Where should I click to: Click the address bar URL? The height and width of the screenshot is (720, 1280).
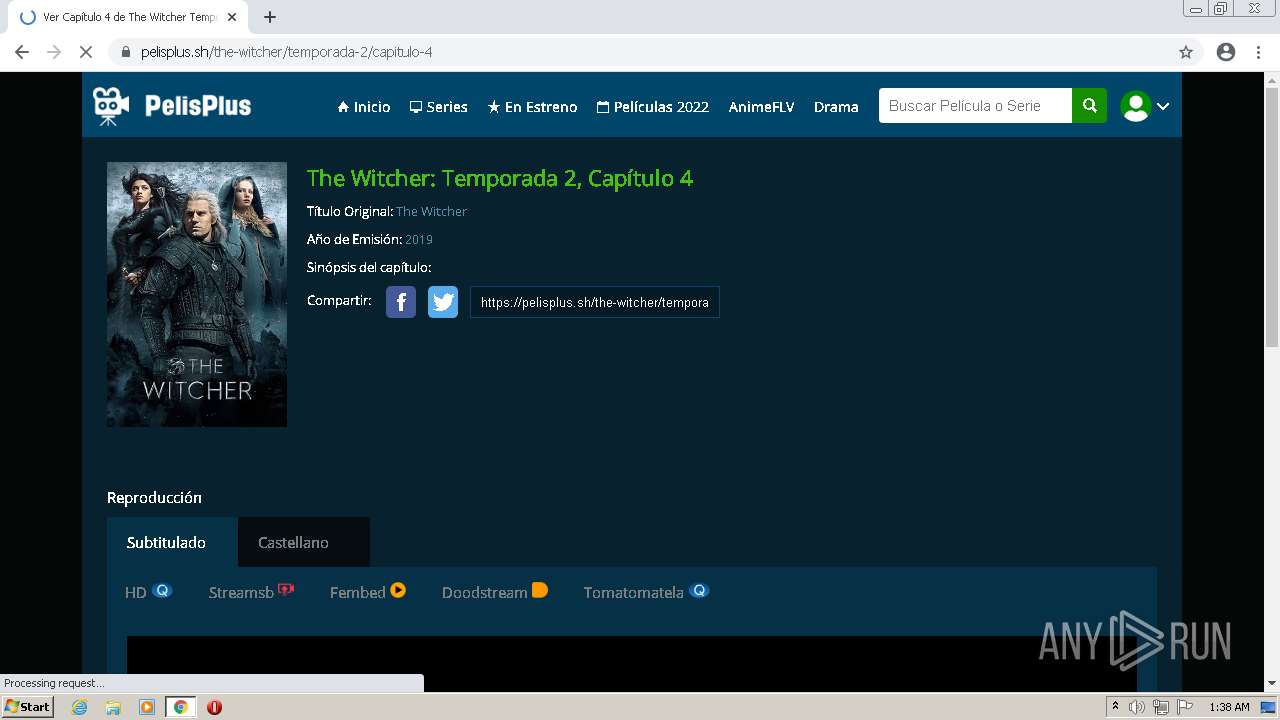286,52
